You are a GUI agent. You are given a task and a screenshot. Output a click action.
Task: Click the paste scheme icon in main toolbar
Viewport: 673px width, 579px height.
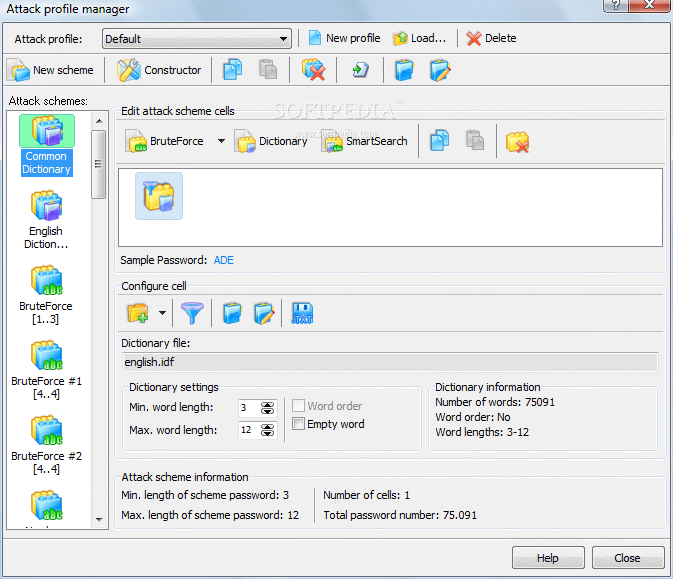[x=268, y=70]
